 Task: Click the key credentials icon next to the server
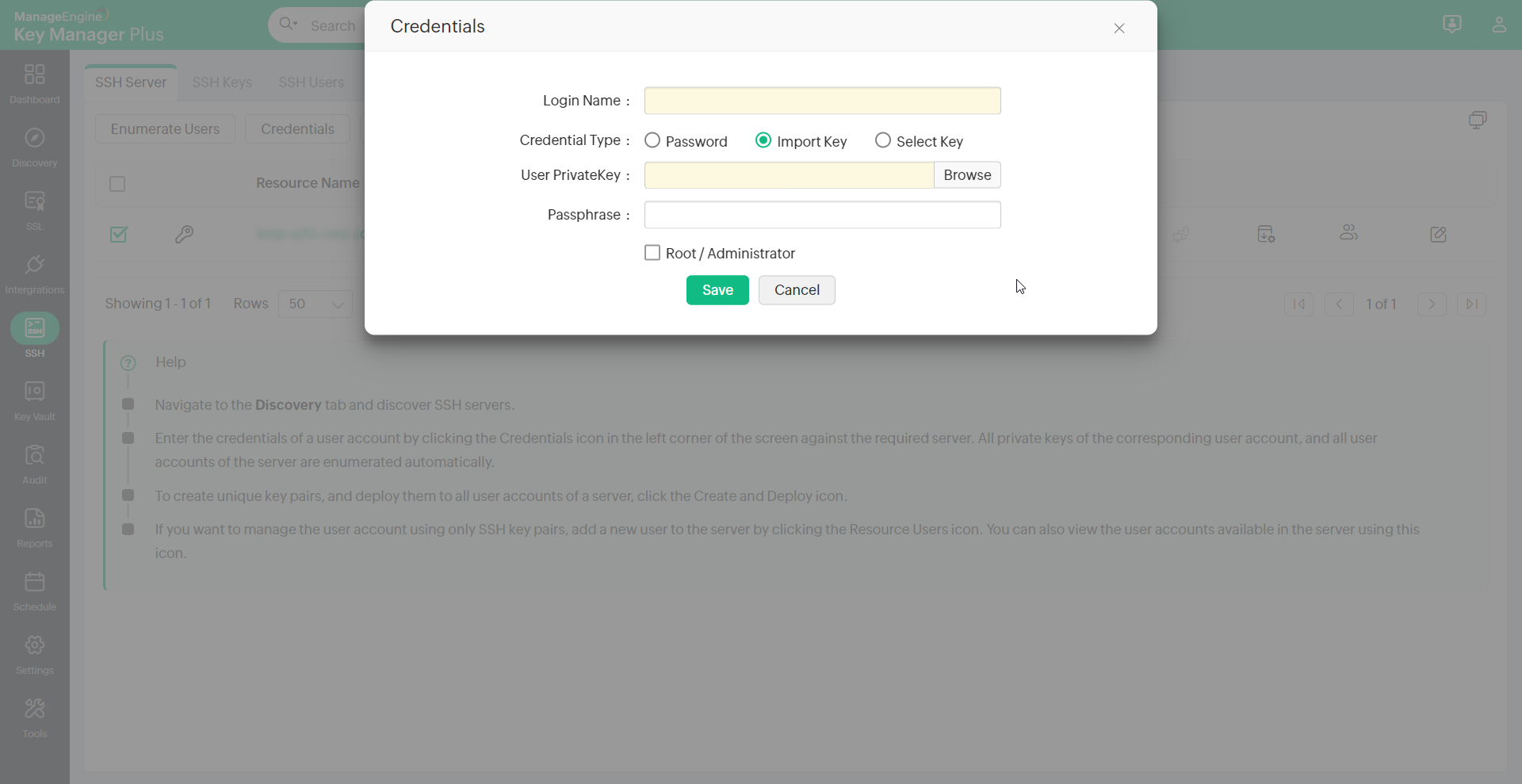coord(185,234)
